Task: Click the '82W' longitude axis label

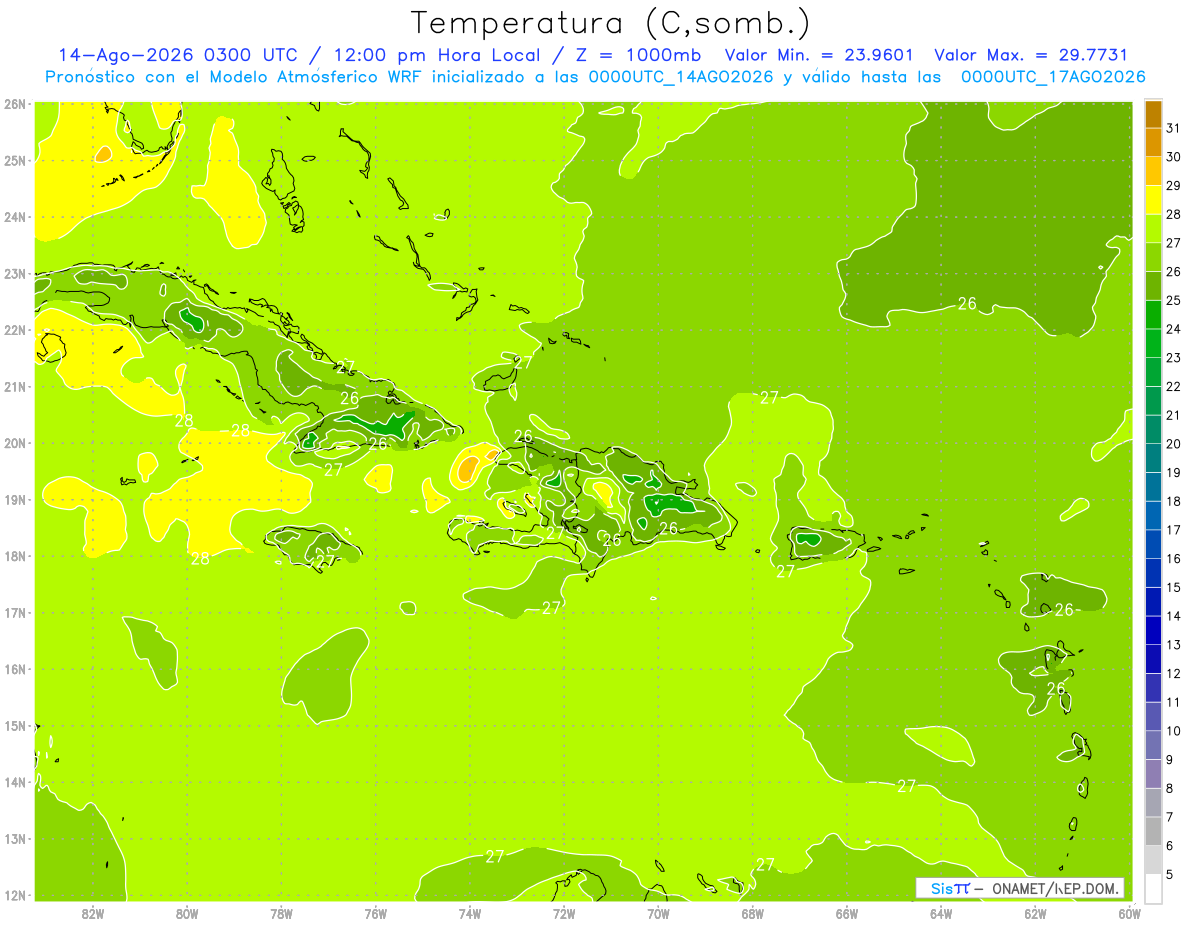Action: [x=92, y=914]
